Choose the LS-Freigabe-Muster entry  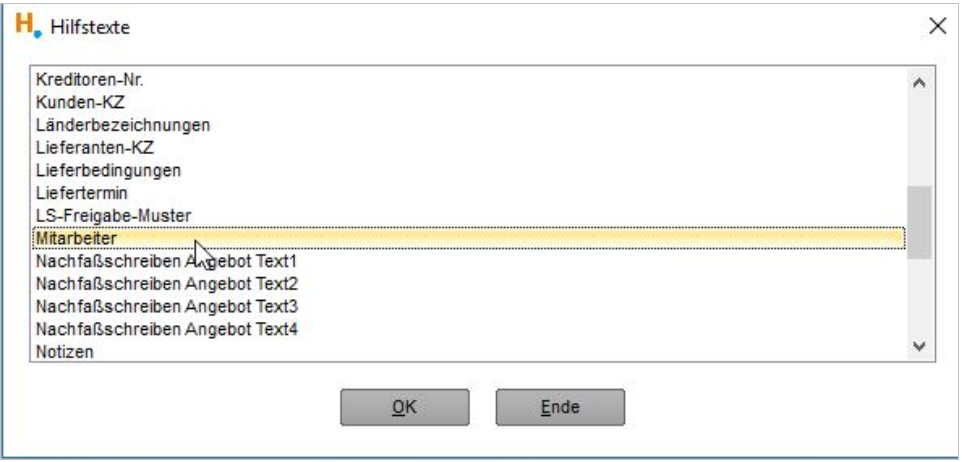(x=469, y=215)
